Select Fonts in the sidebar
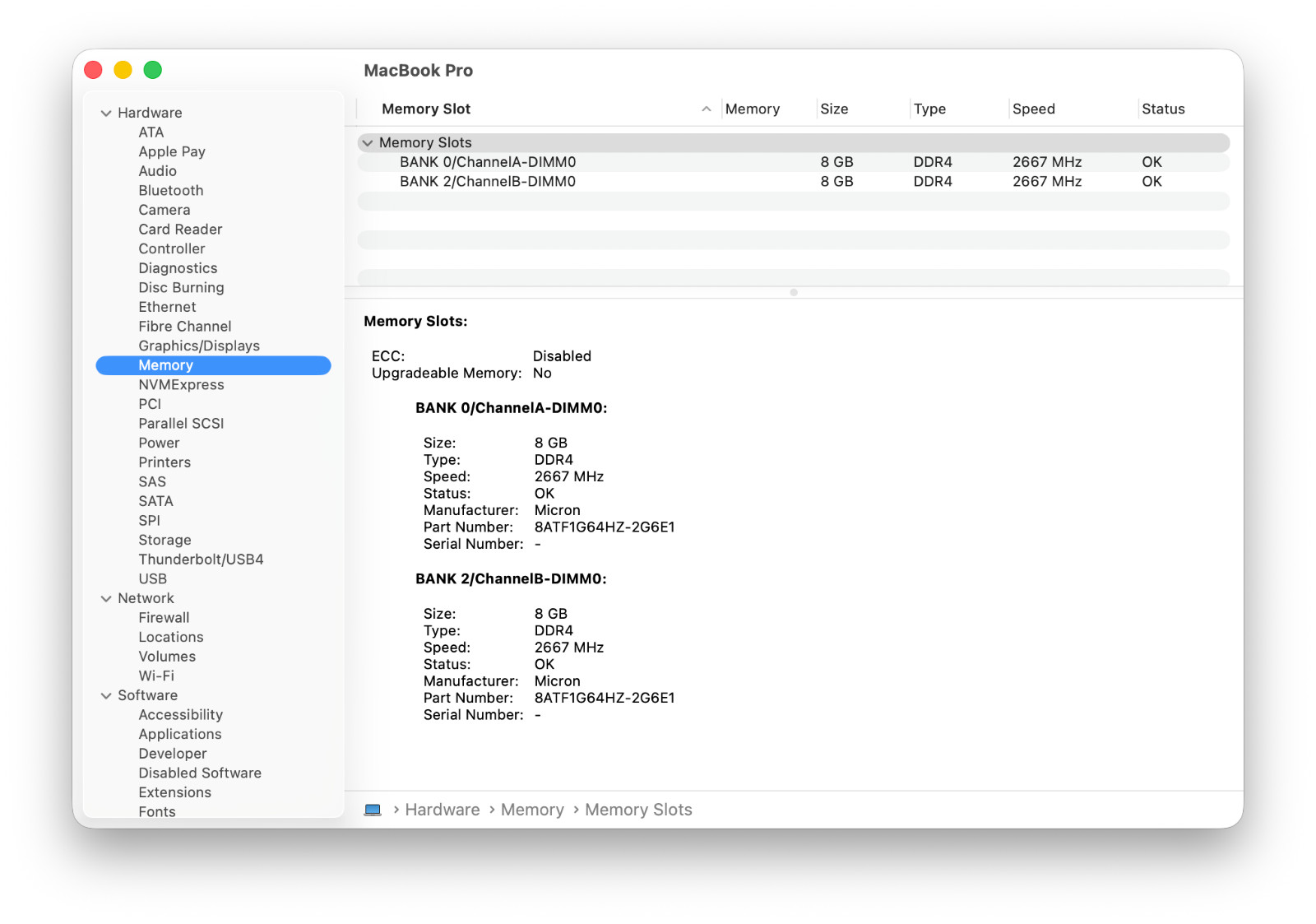 pos(157,811)
